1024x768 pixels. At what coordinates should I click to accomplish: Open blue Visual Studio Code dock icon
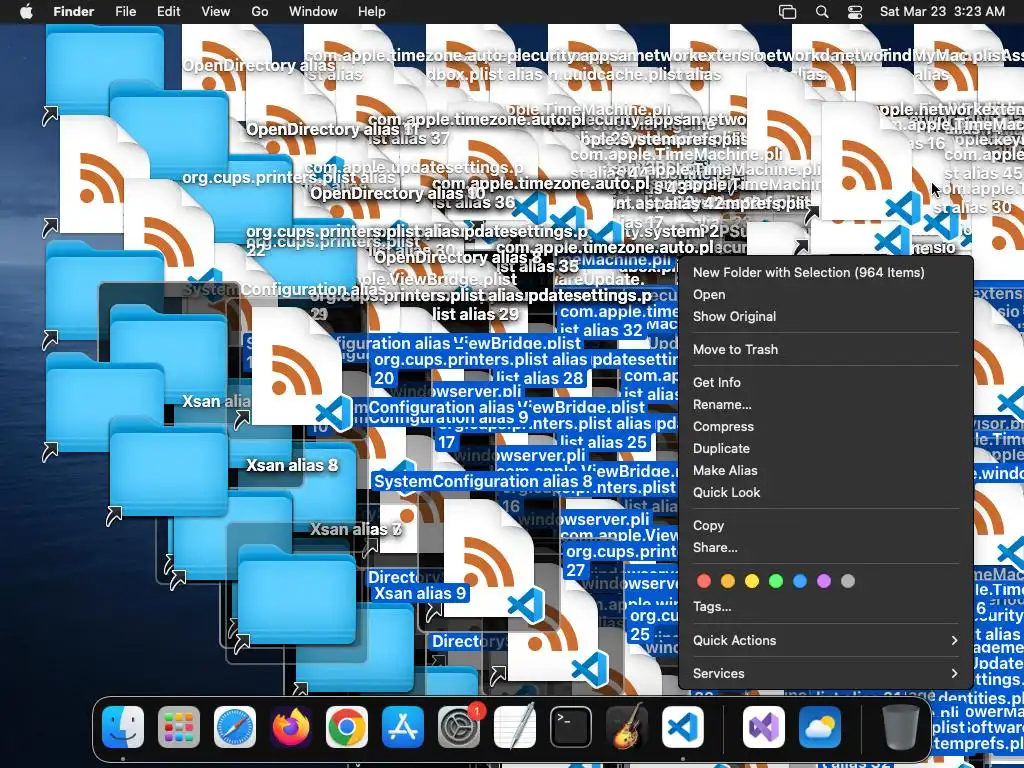click(683, 727)
